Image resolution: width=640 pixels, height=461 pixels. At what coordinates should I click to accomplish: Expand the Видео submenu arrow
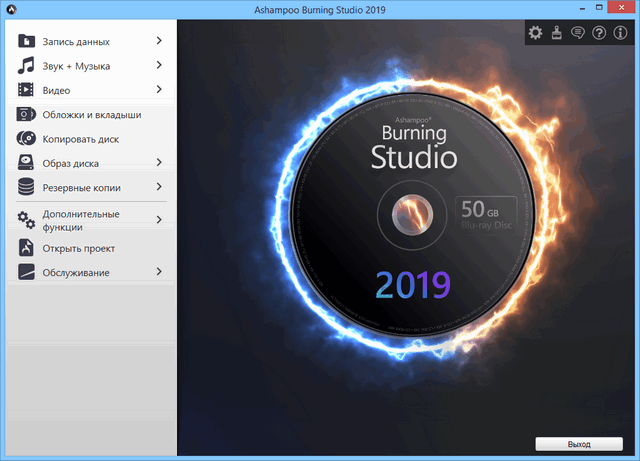coord(159,90)
